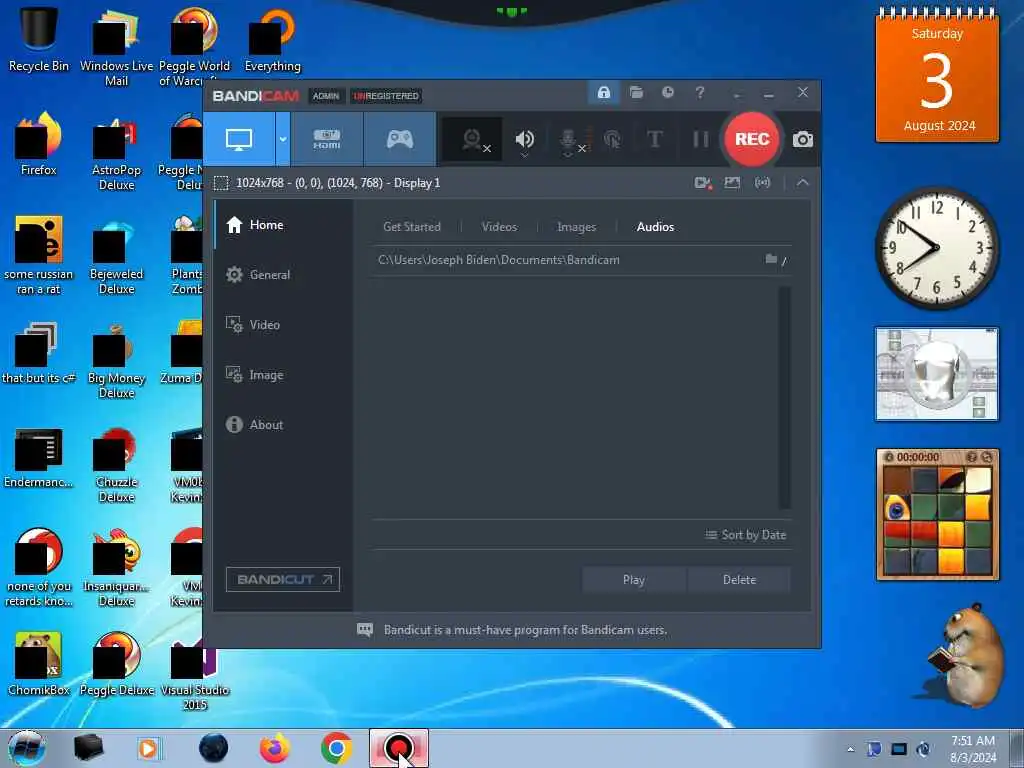Click the lock icon in title bar
The width and height of the screenshot is (1024, 768).
click(x=603, y=93)
